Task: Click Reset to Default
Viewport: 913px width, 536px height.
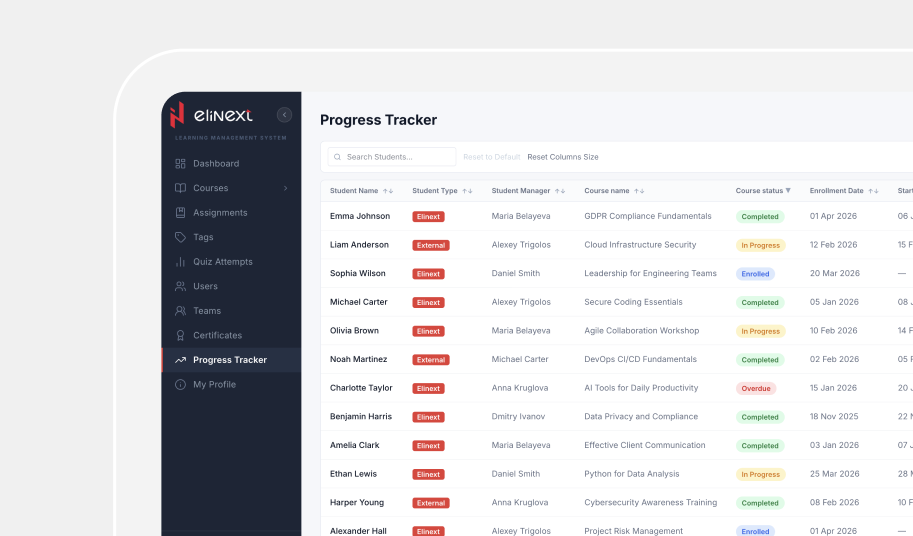Action: (491, 157)
